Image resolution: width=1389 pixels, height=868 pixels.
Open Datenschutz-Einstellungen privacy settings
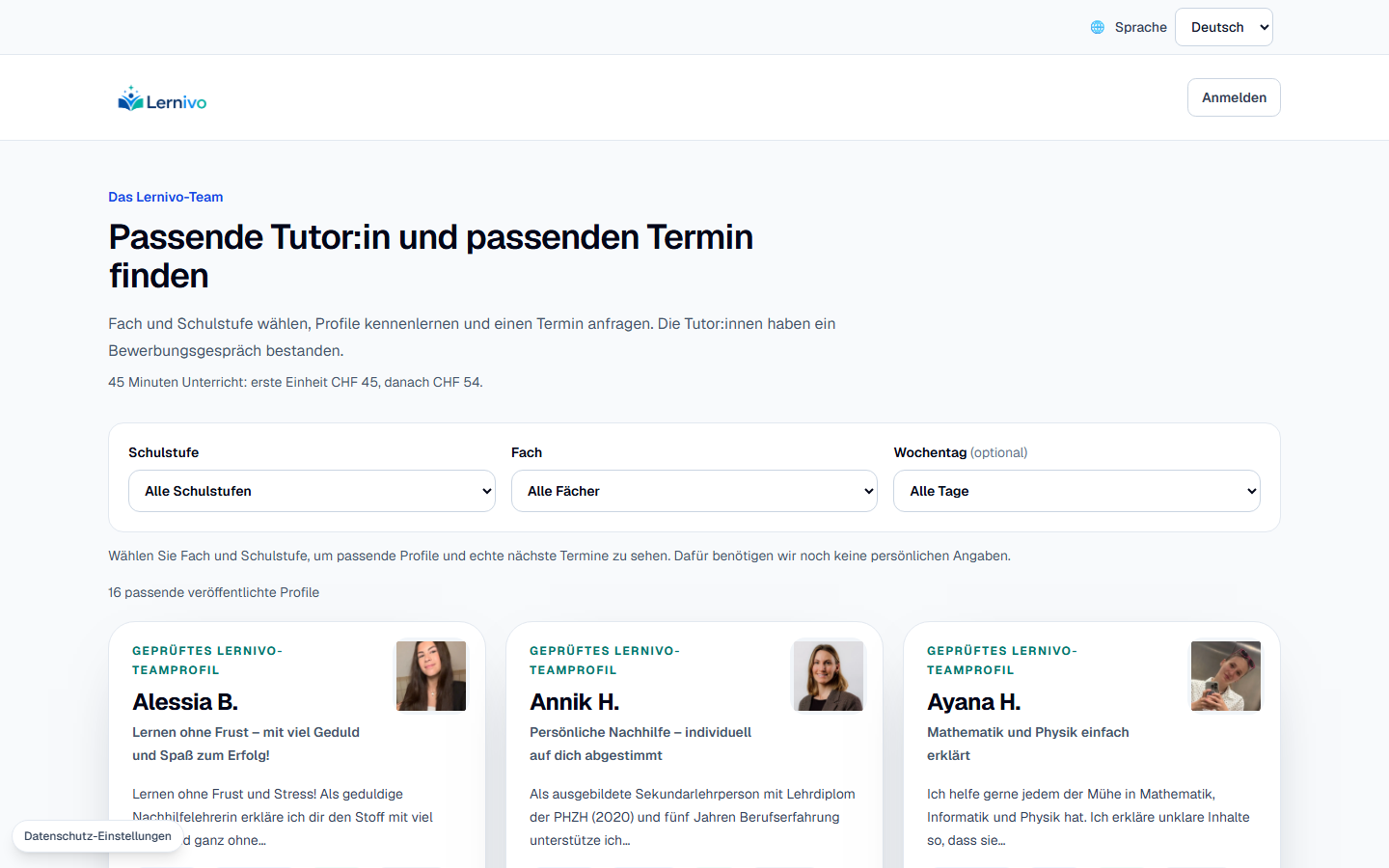pos(97,836)
